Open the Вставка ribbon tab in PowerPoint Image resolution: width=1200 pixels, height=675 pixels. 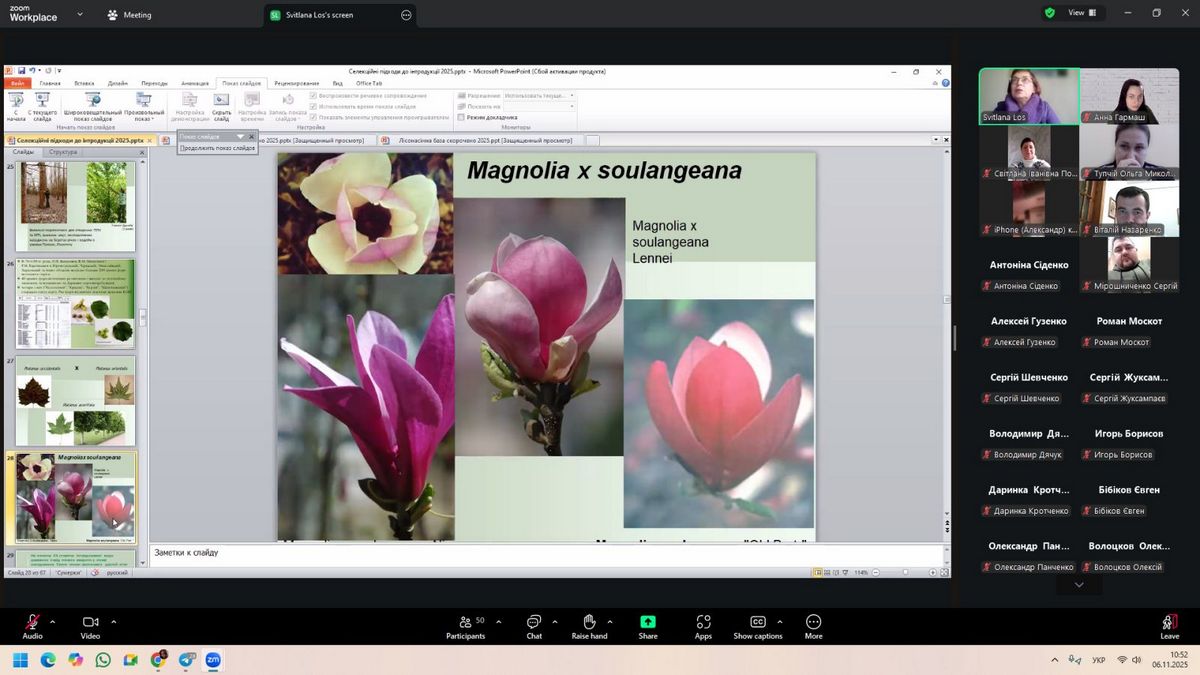(x=84, y=83)
